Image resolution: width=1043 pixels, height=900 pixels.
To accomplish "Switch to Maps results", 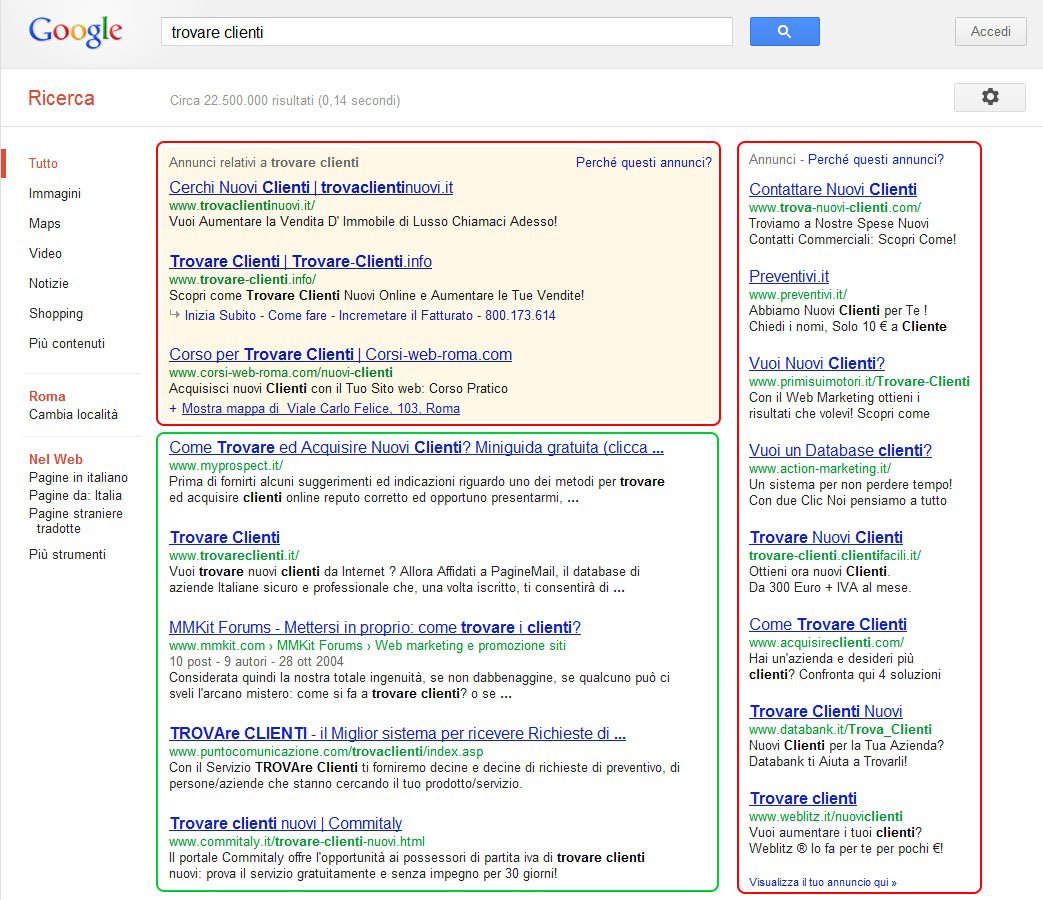I will click(45, 224).
